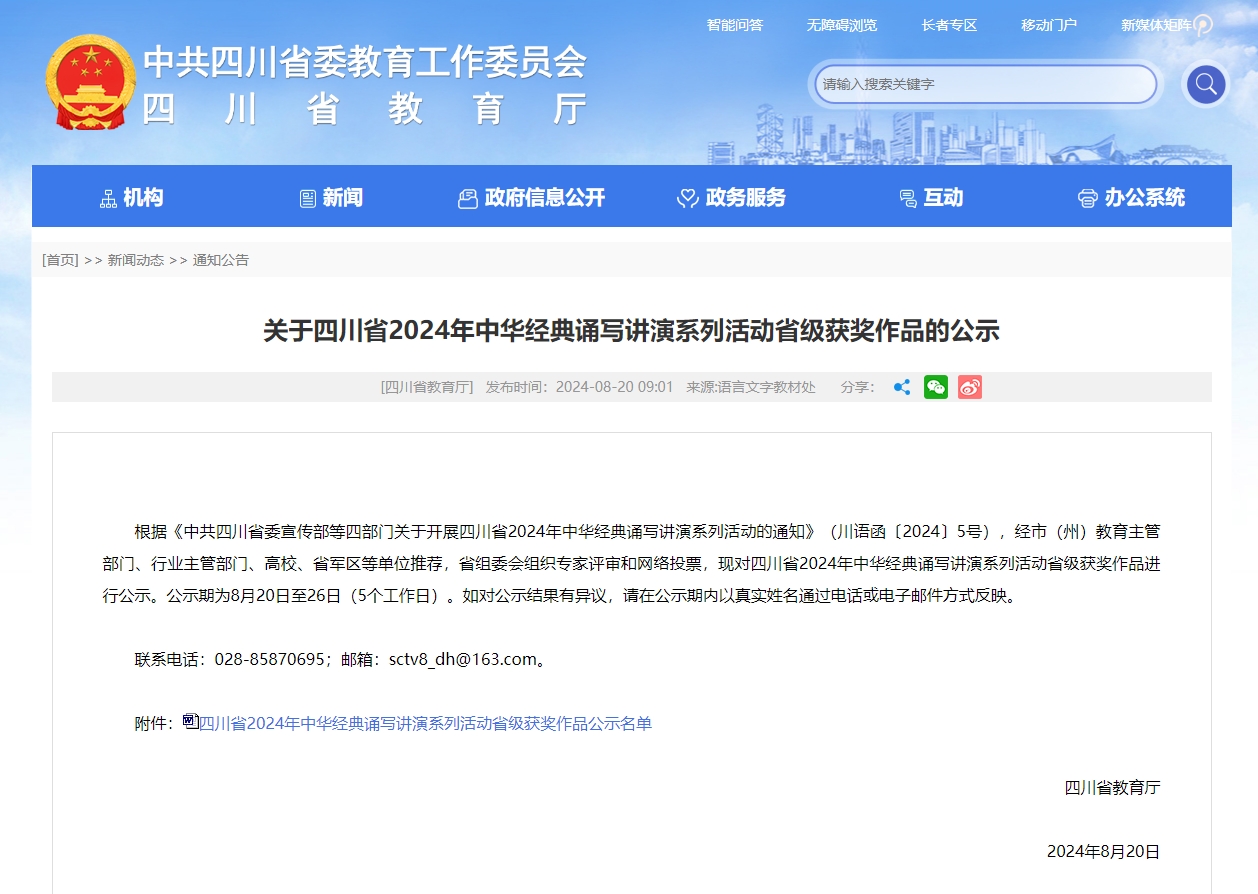Open the 智能问答 link
Viewport: 1258px width, 894px height.
pos(734,25)
